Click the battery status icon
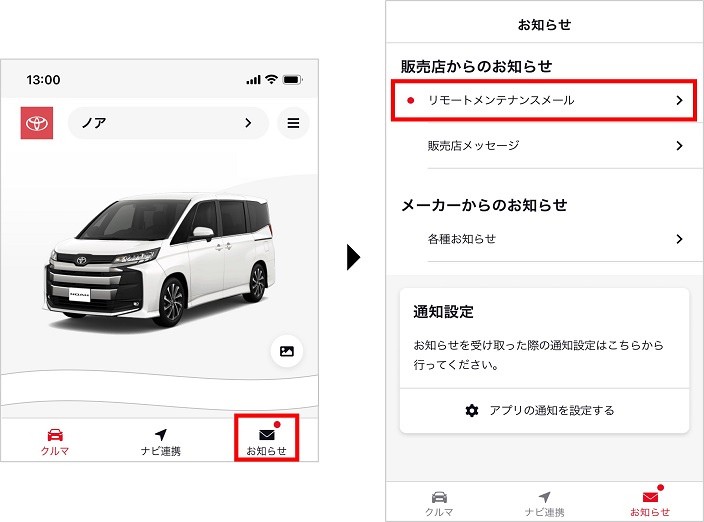 pyautogui.click(x=293, y=79)
